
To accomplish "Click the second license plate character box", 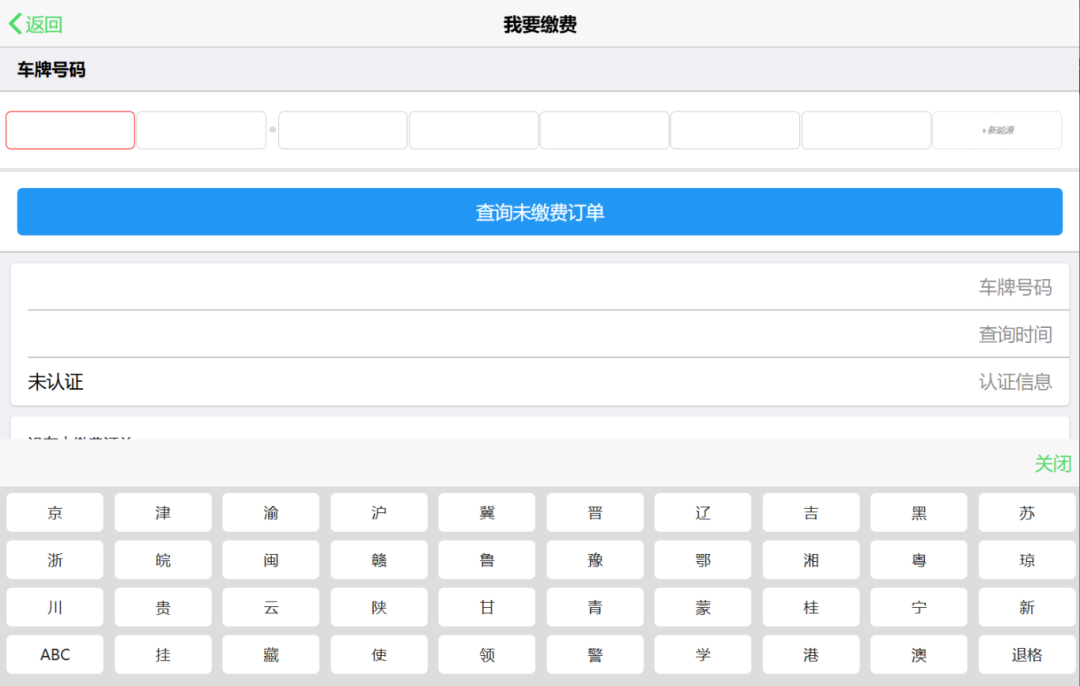I will 201,130.
